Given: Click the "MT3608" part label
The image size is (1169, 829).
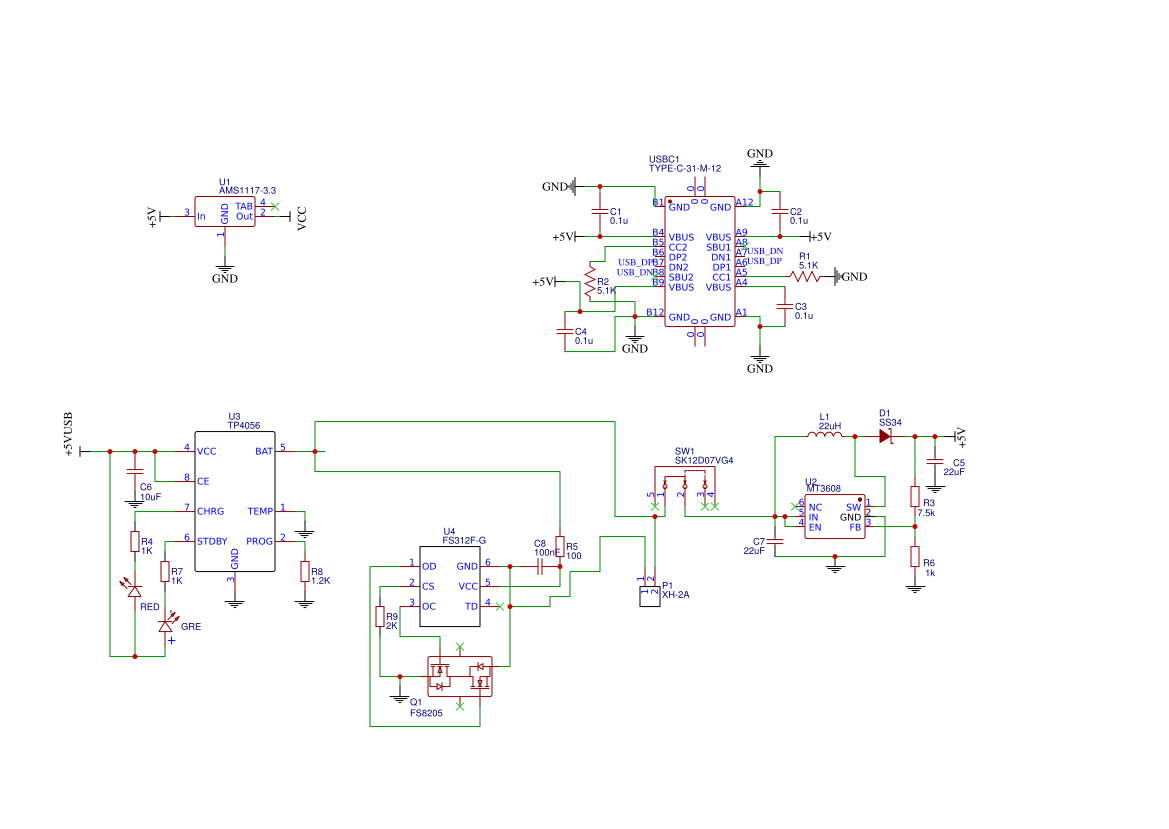Looking at the screenshot, I should pos(824,489).
